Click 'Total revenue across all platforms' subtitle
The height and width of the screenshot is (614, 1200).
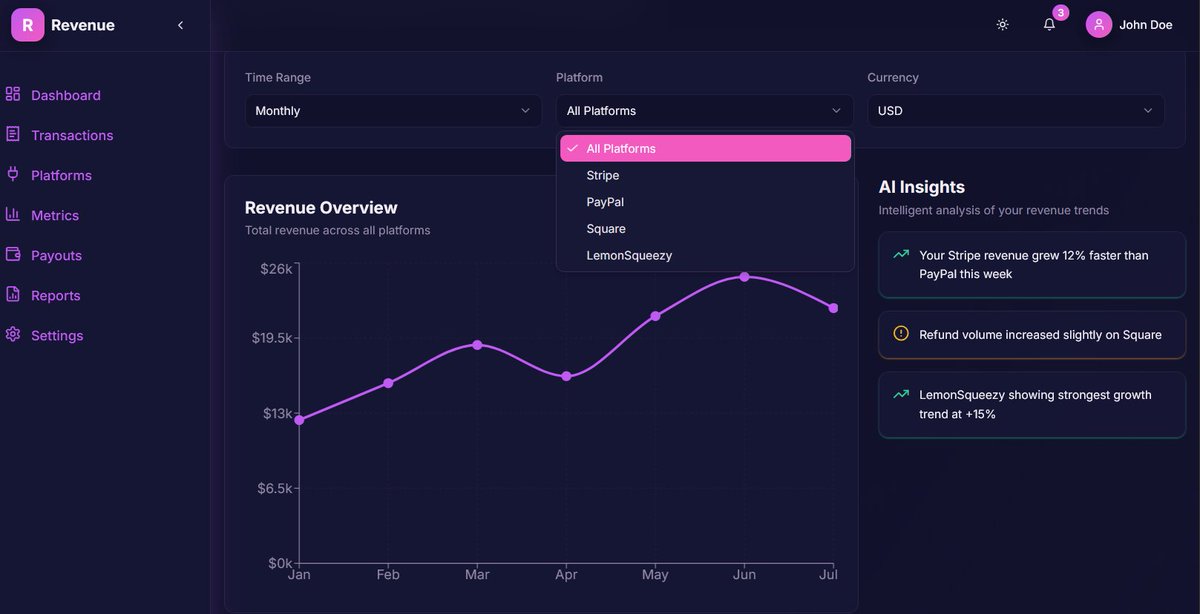(338, 230)
